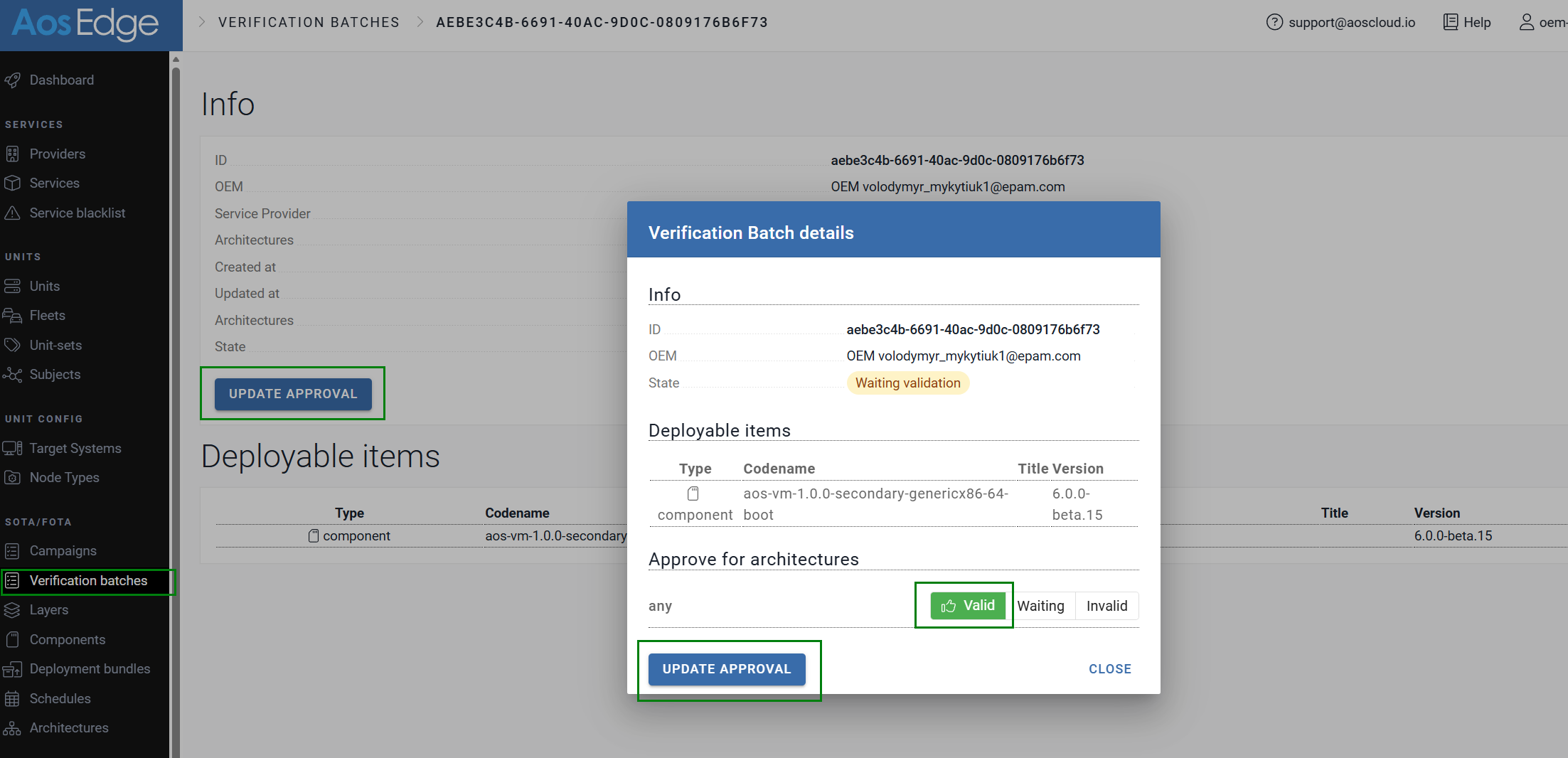The height and width of the screenshot is (758, 1568).
Task: Click the Fleets sidebar icon
Action: pyautogui.click(x=12, y=315)
